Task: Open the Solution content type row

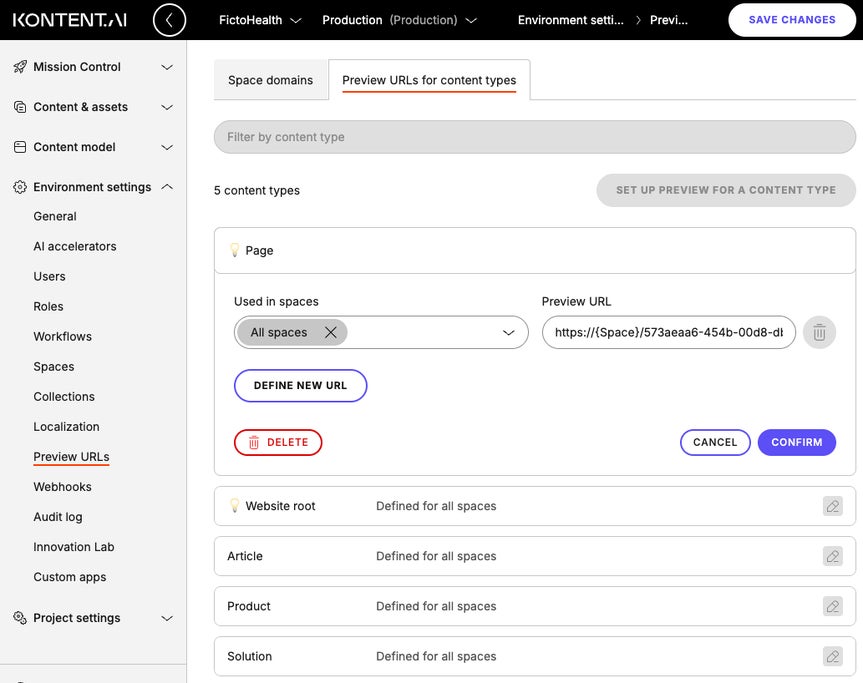Action: click(x=534, y=656)
